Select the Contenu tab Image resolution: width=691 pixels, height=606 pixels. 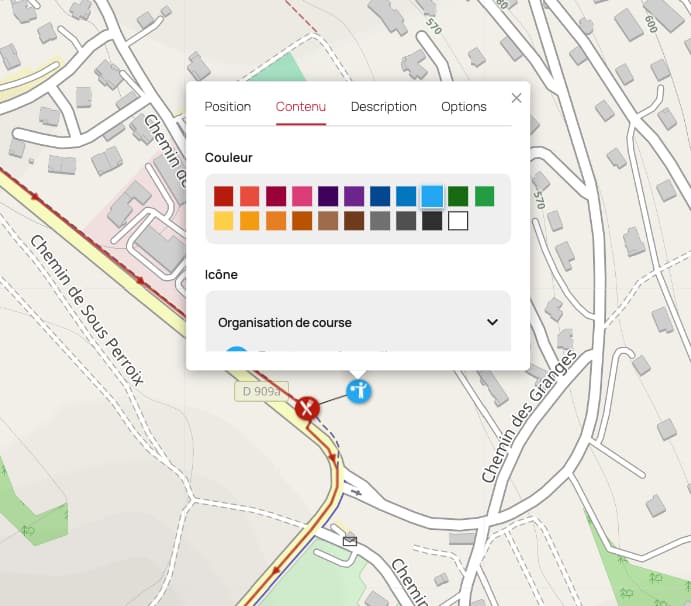[x=301, y=107]
